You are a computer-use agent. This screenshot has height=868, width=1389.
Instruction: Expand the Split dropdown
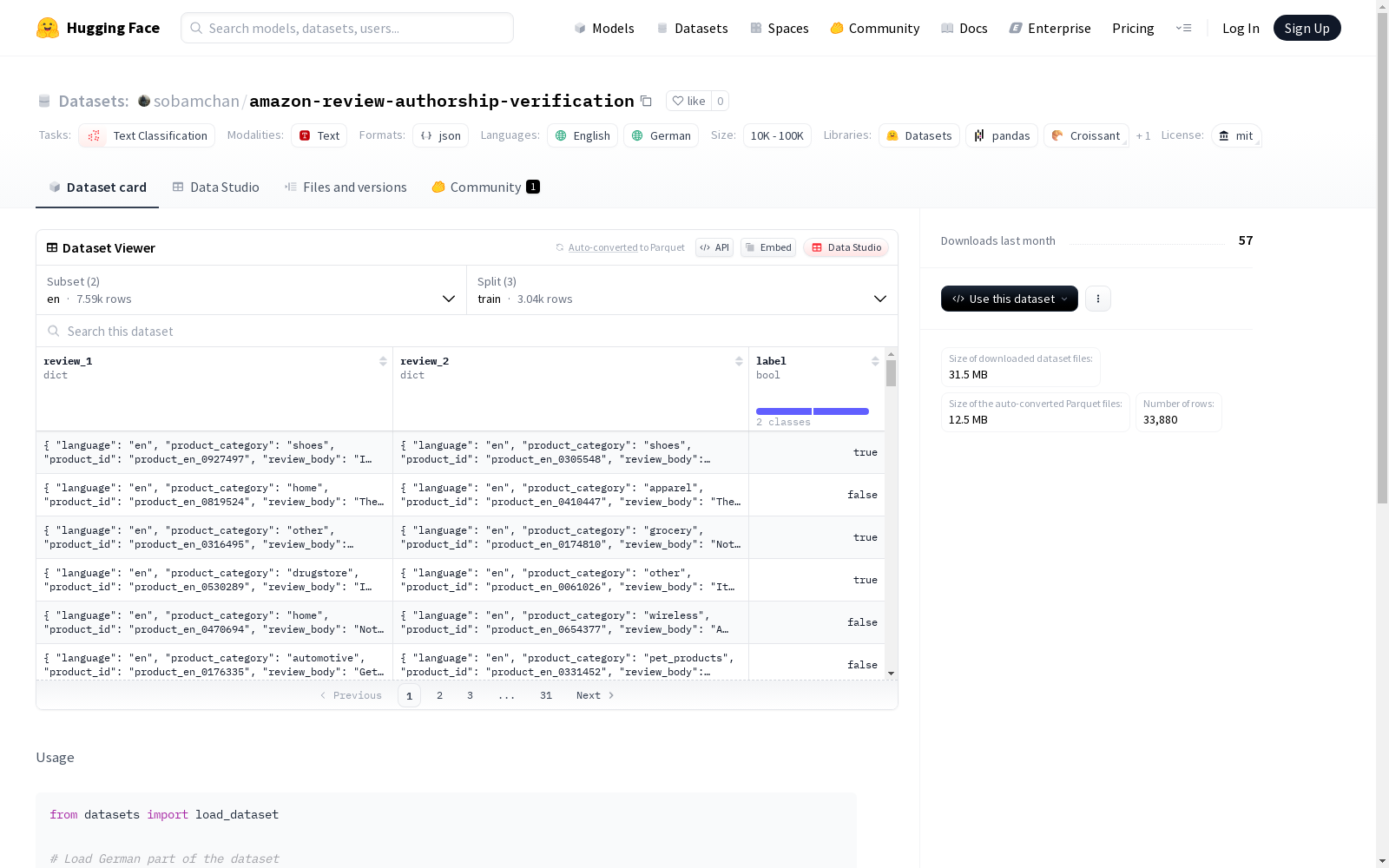point(682,290)
